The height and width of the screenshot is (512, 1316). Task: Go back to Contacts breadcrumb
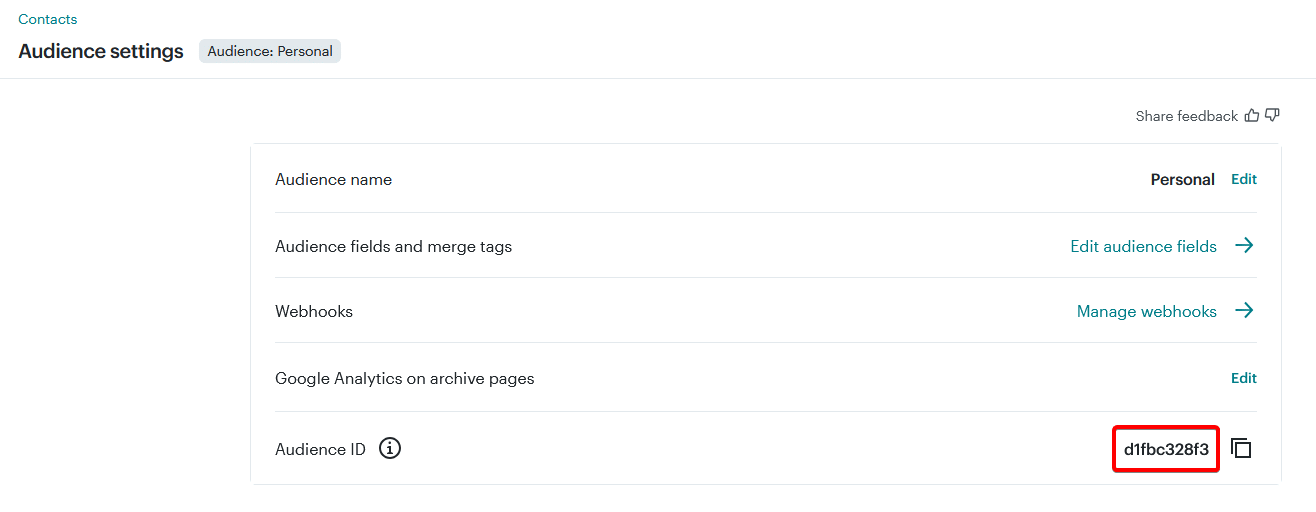tap(47, 19)
